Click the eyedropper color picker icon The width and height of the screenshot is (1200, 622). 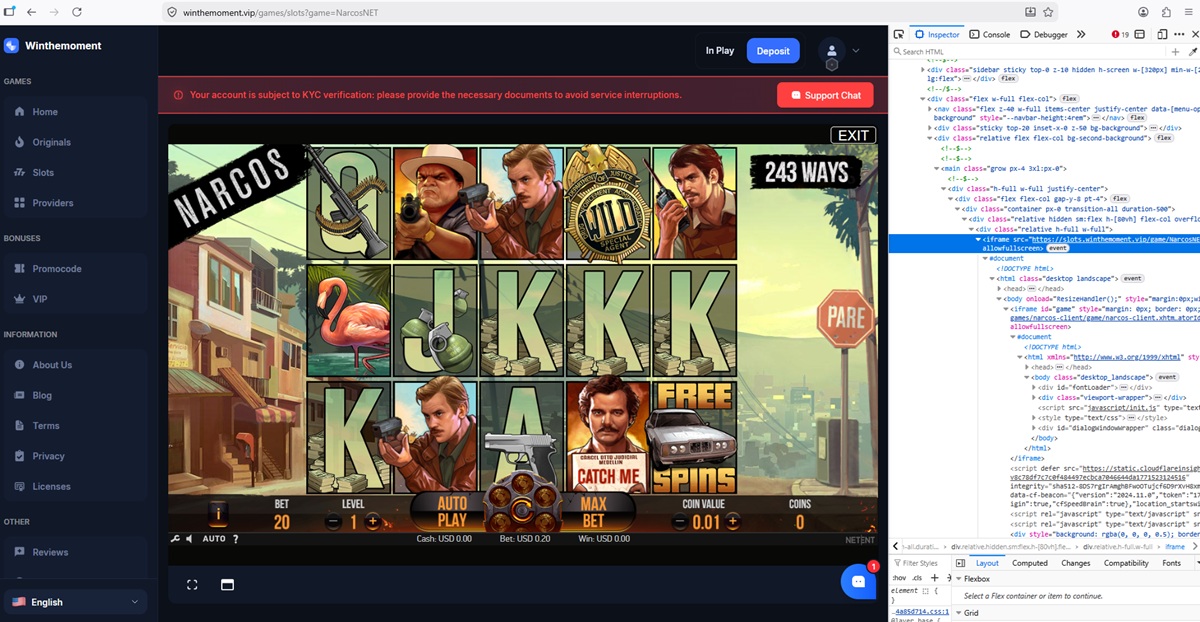(x=1192, y=51)
